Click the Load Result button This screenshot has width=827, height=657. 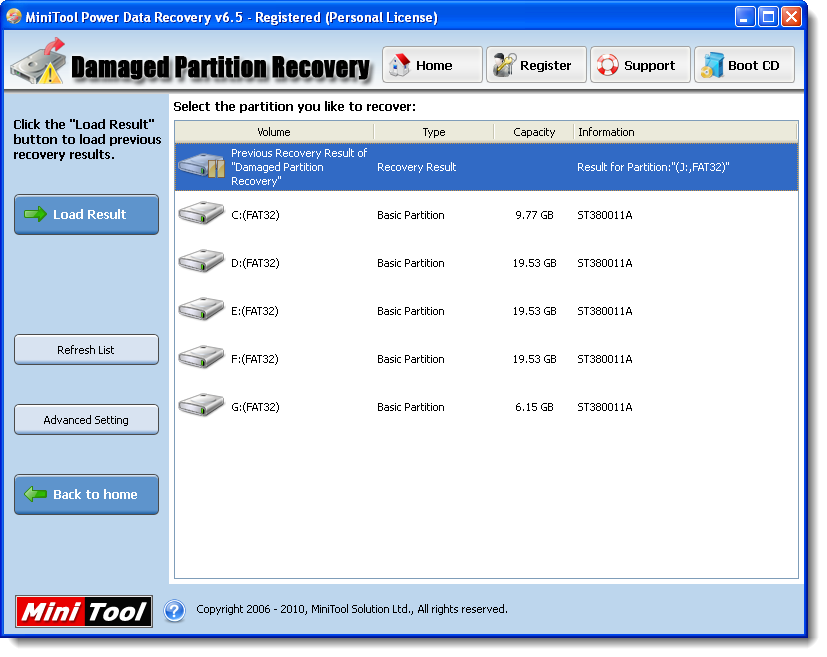[x=86, y=214]
